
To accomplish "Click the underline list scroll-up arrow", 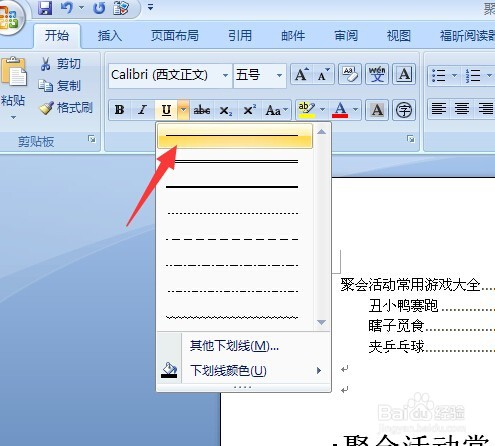I will point(321,132).
